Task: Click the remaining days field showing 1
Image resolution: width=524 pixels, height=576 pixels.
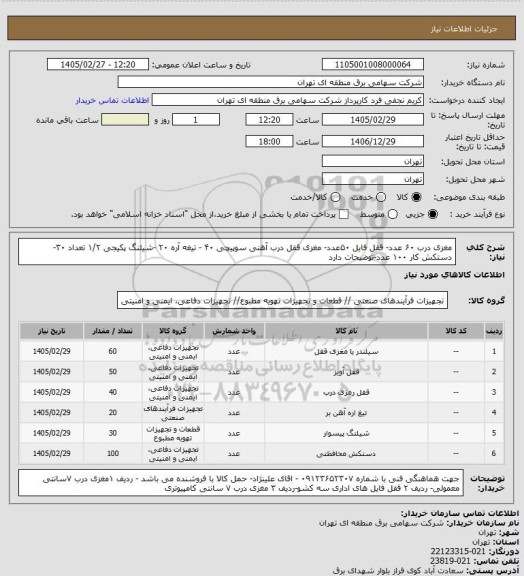Action: point(196,120)
